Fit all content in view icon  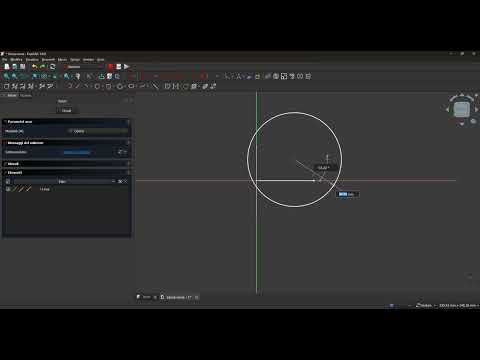[6, 76]
